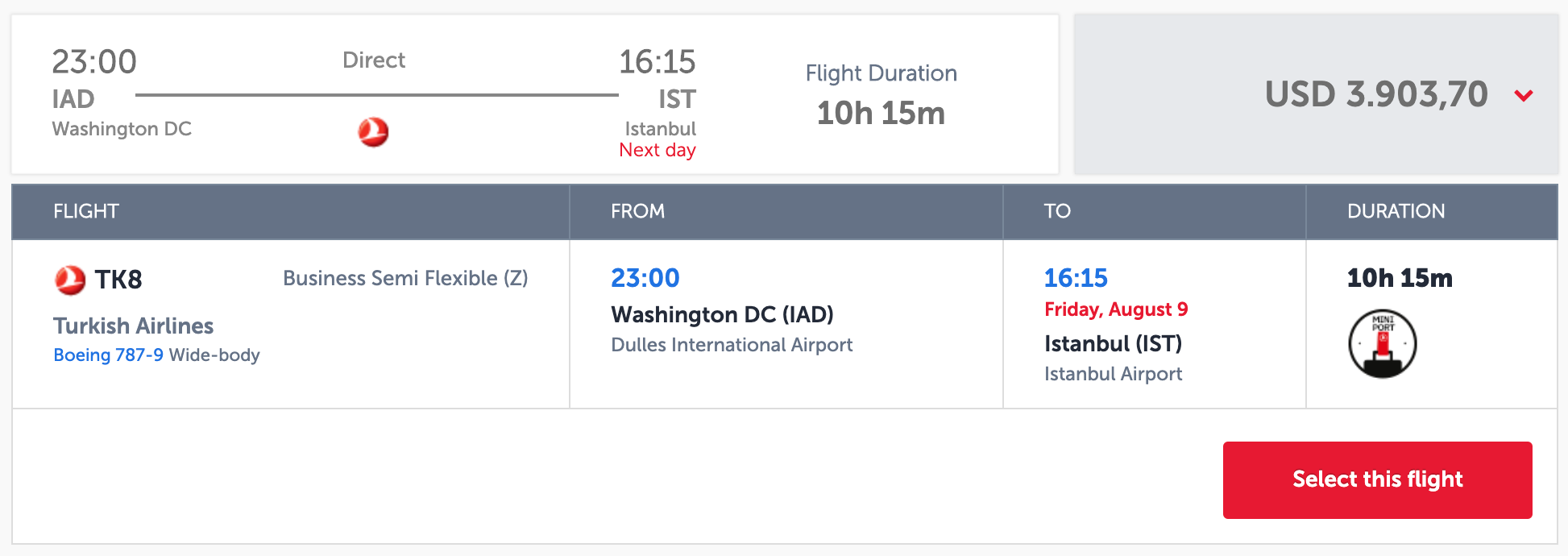Image resolution: width=1568 pixels, height=556 pixels.
Task: Click the red Next day label
Action: click(657, 151)
